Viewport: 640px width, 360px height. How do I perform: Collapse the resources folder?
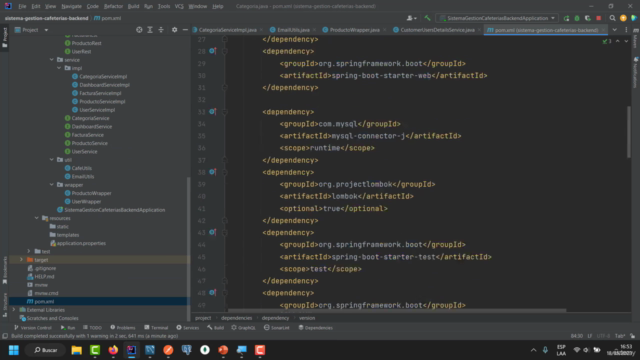click(x=36, y=218)
